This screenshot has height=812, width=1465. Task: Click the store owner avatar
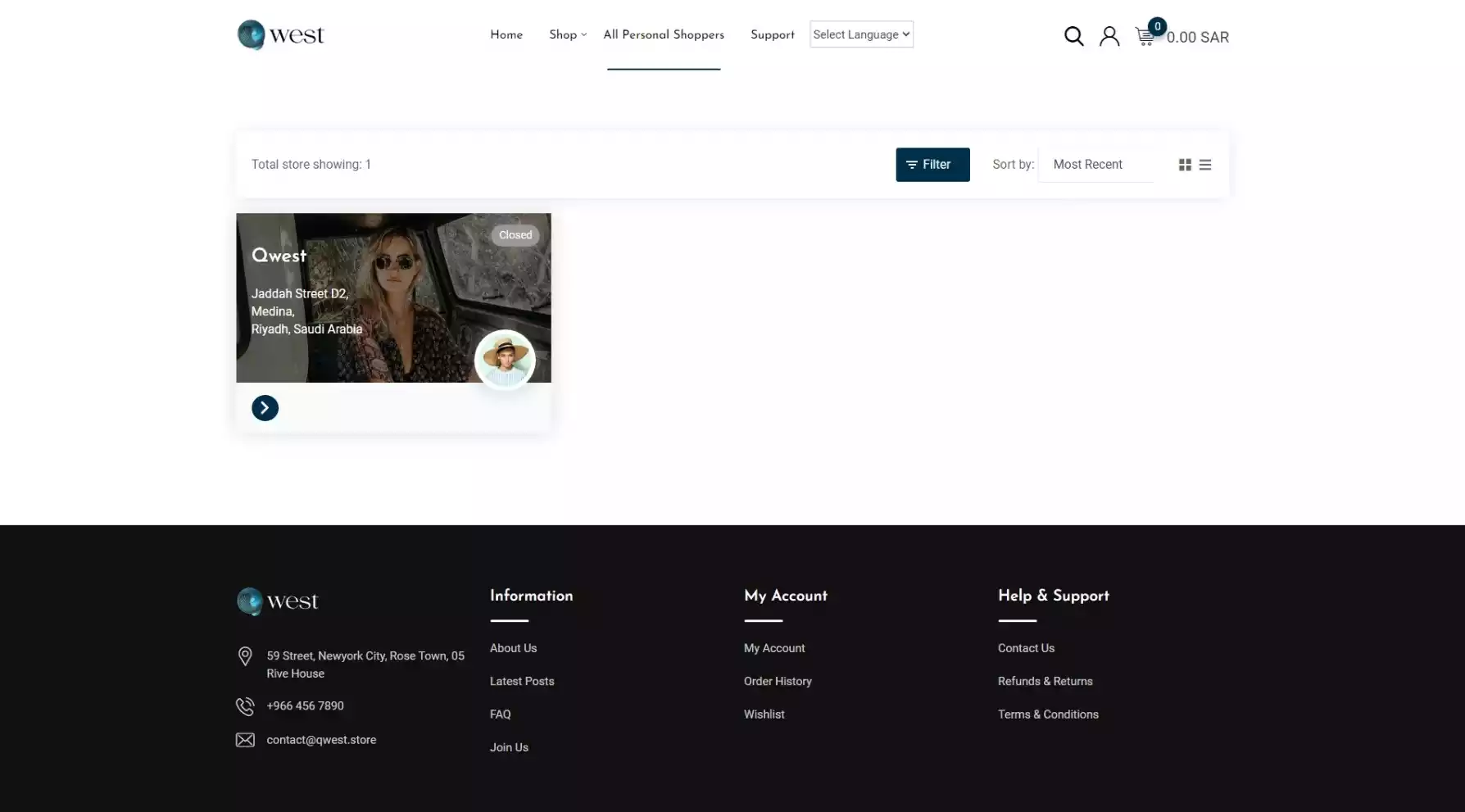[x=505, y=360]
